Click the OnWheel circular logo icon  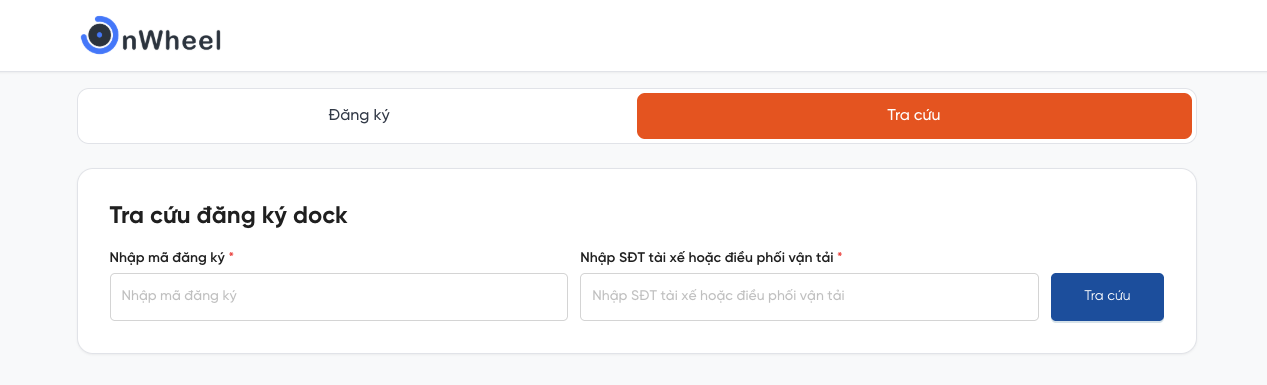[x=100, y=36]
